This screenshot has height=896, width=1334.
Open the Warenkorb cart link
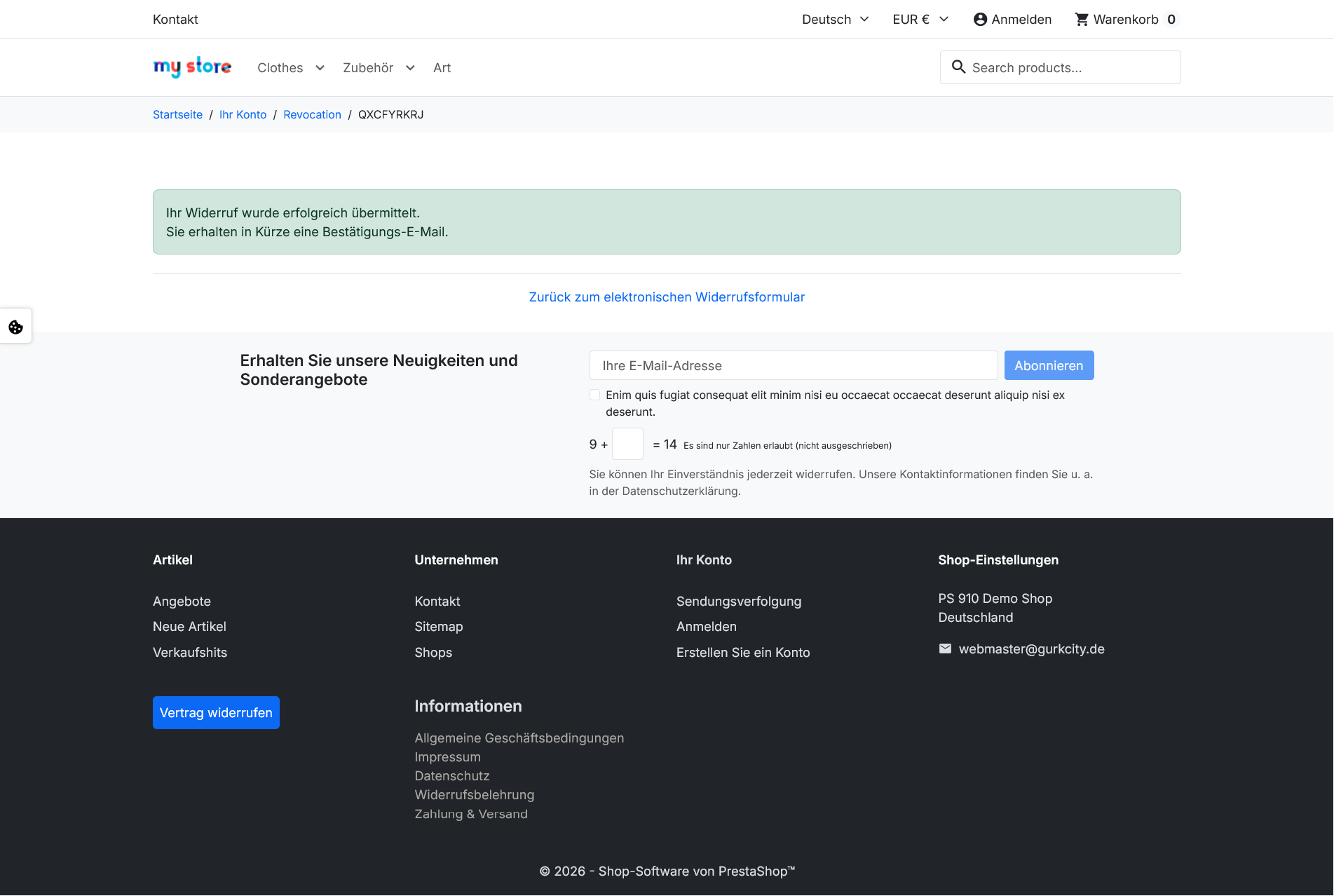(x=1126, y=20)
